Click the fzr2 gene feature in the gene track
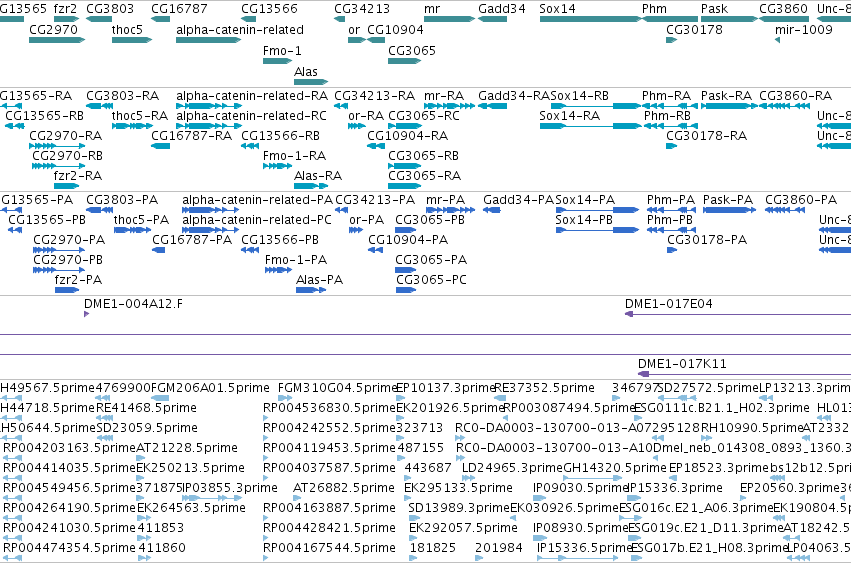The height and width of the screenshot is (563, 851). pyautogui.click(x=66, y=19)
